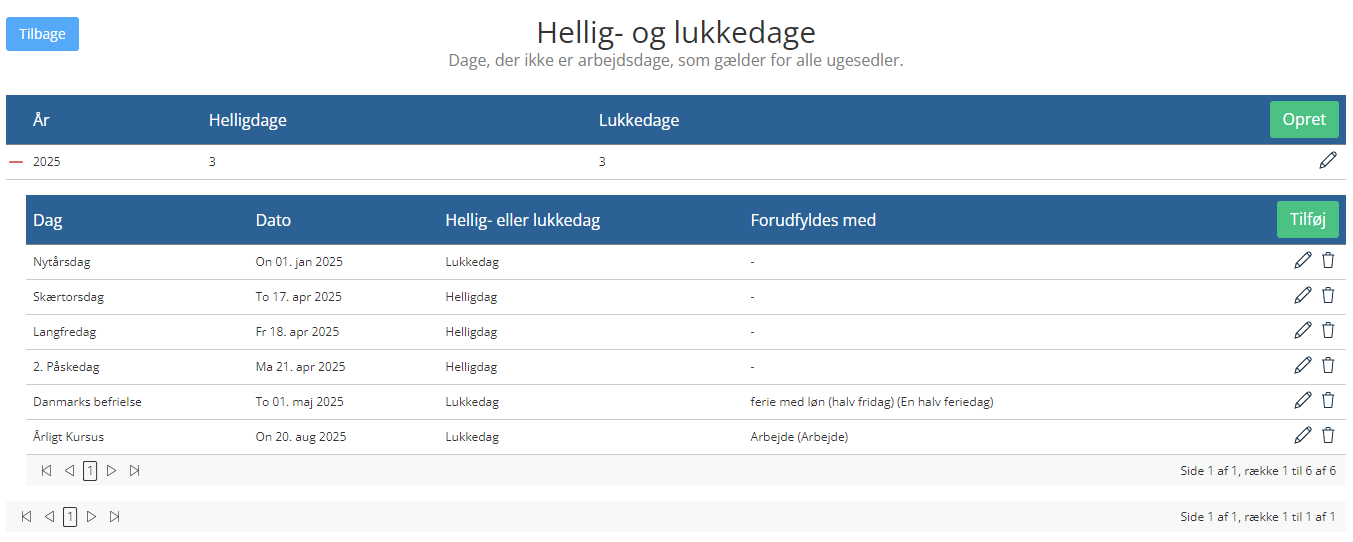The image size is (1353, 542).
Task: Edit the Skærtorsdag row
Action: [1302, 296]
